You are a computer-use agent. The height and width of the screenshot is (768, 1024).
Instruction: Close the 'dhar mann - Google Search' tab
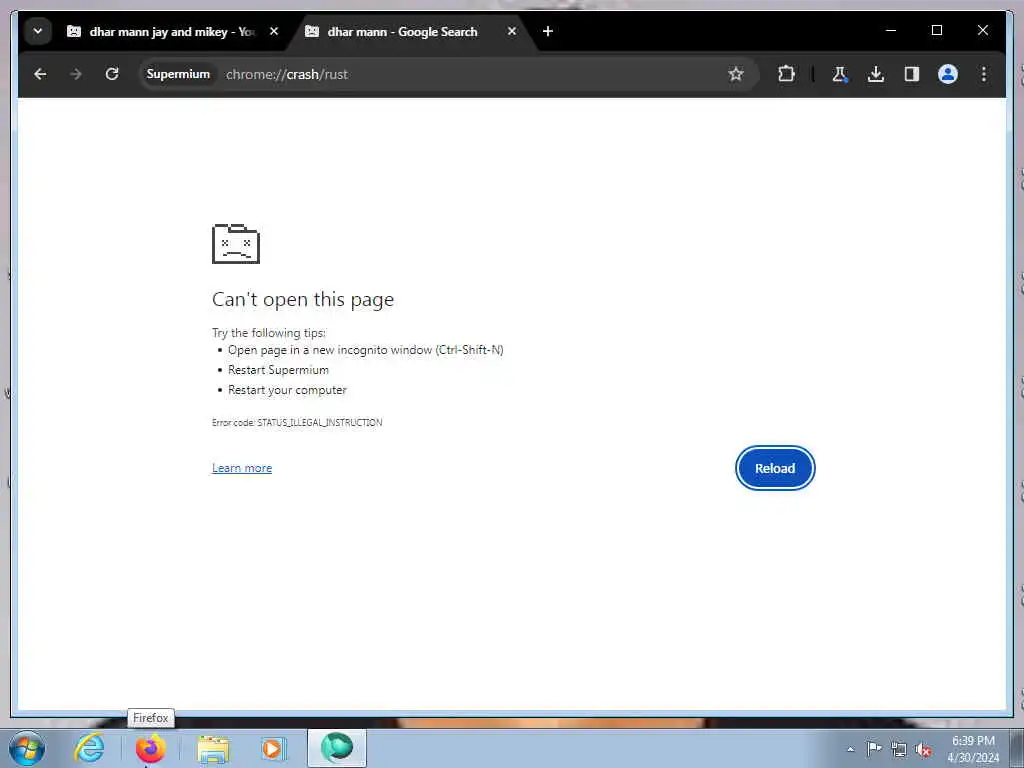(x=512, y=31)
